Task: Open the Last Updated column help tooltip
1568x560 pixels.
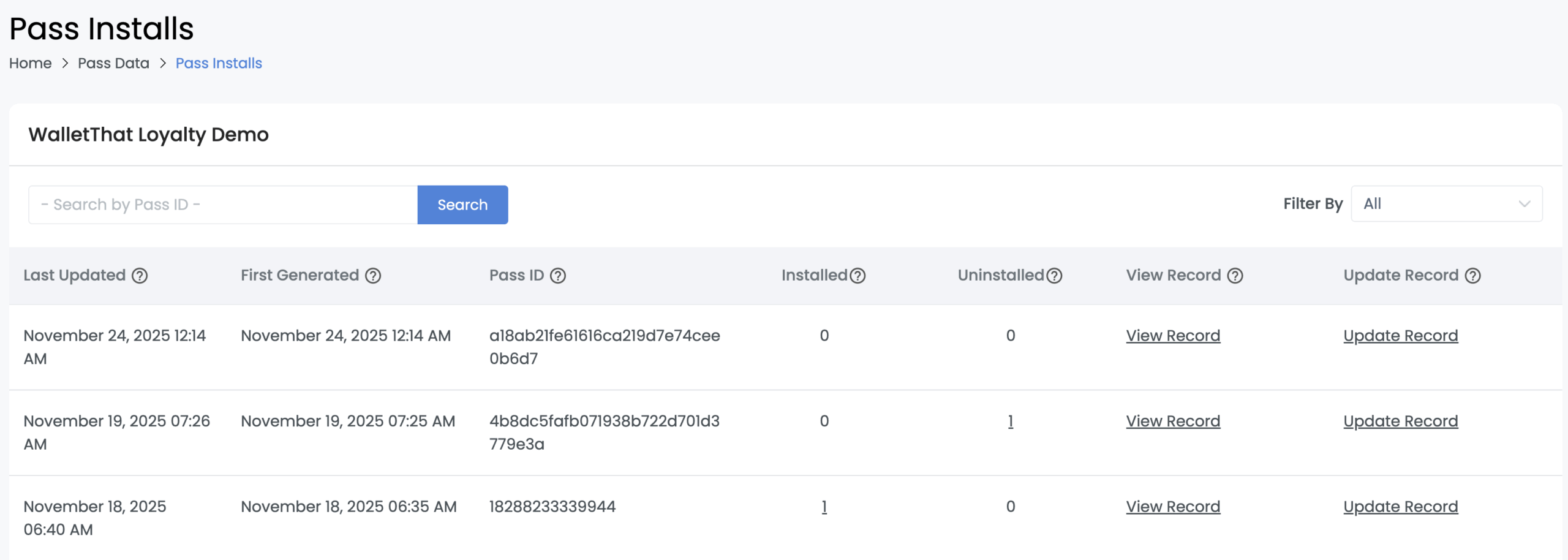Action: click(140, 276)
